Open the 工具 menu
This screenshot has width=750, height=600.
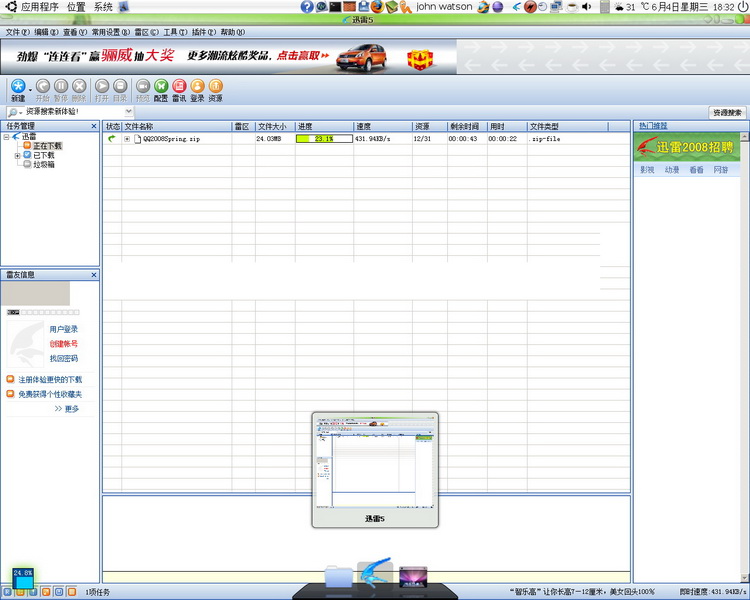point(175,32)
